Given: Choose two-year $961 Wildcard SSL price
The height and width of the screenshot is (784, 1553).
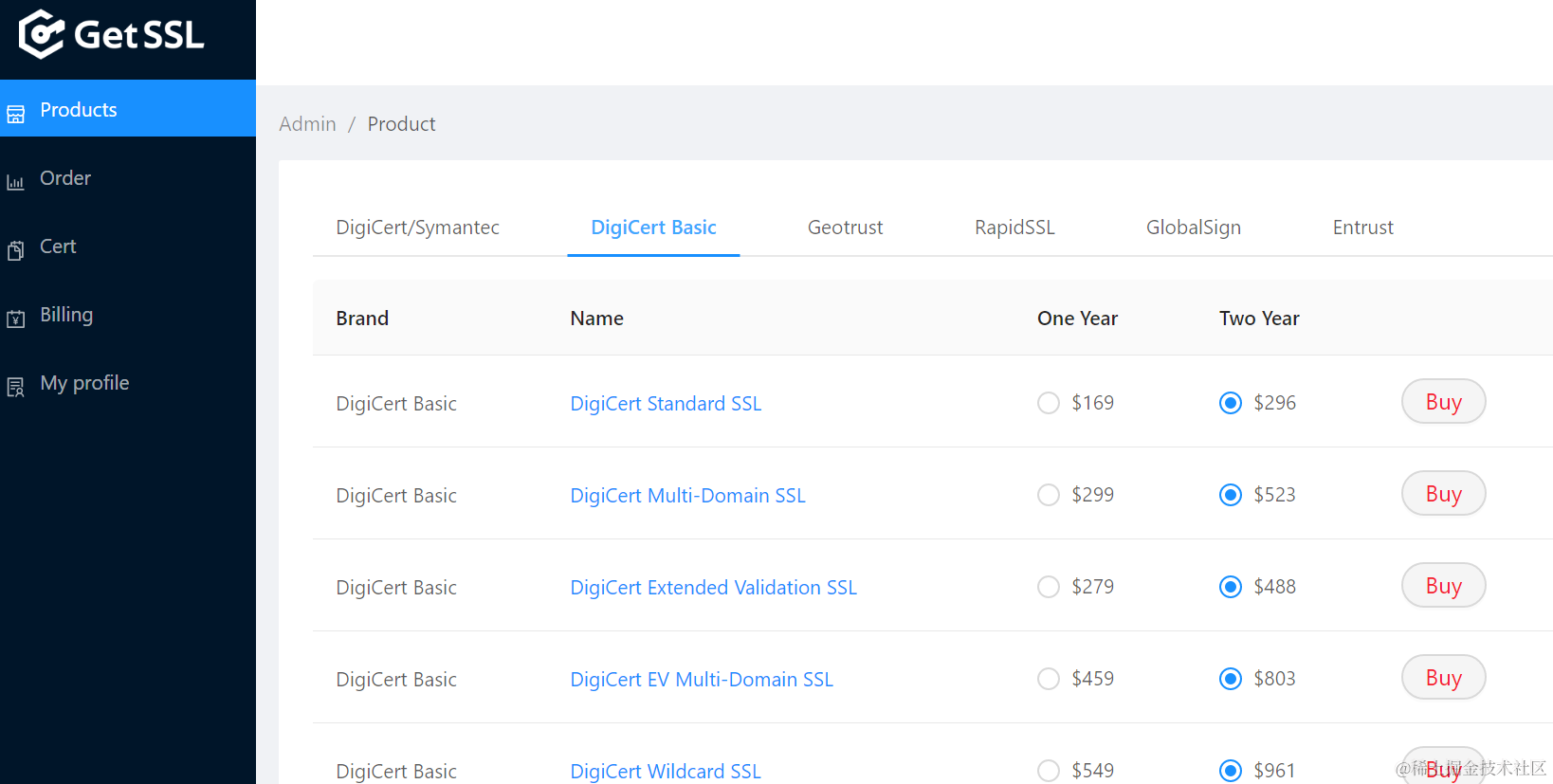Looking at the screenshot, I should tap(1230, 771).
